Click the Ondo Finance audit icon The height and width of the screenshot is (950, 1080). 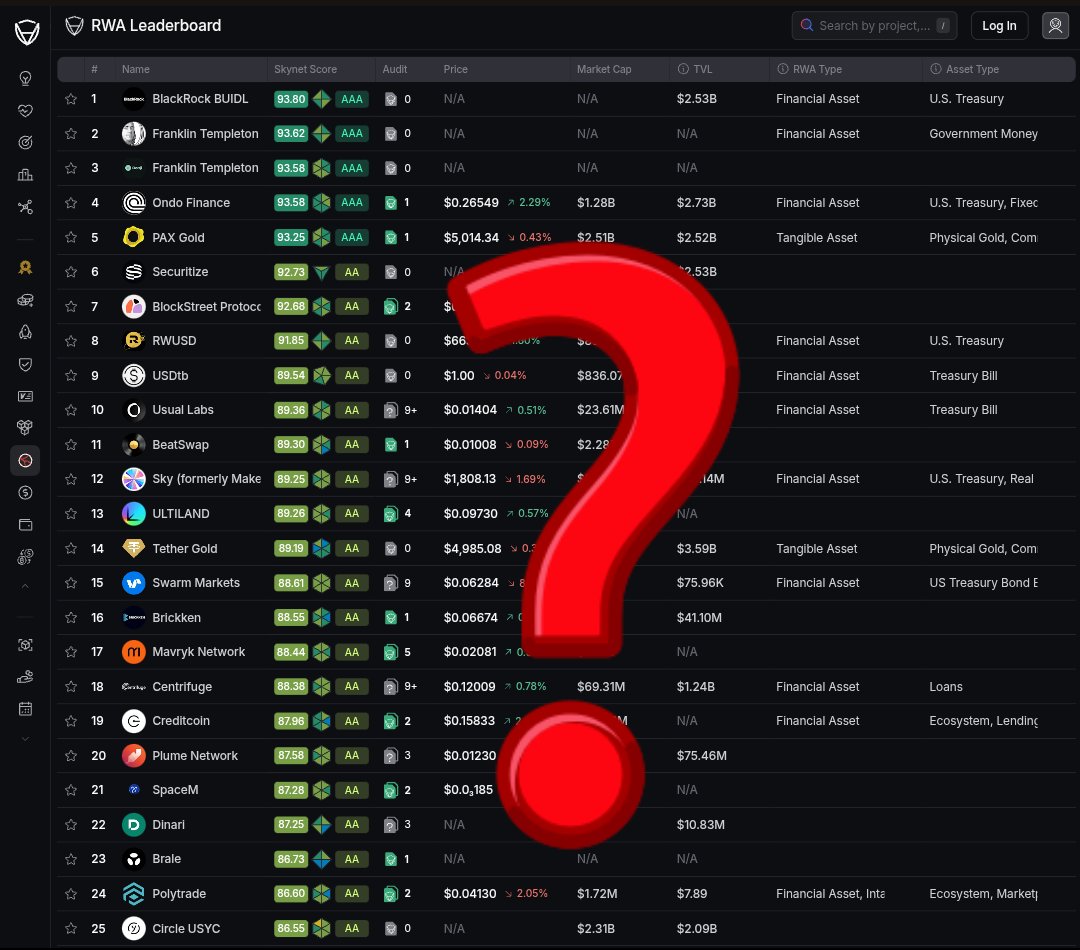pyautogui.click(x=391, y=203)
